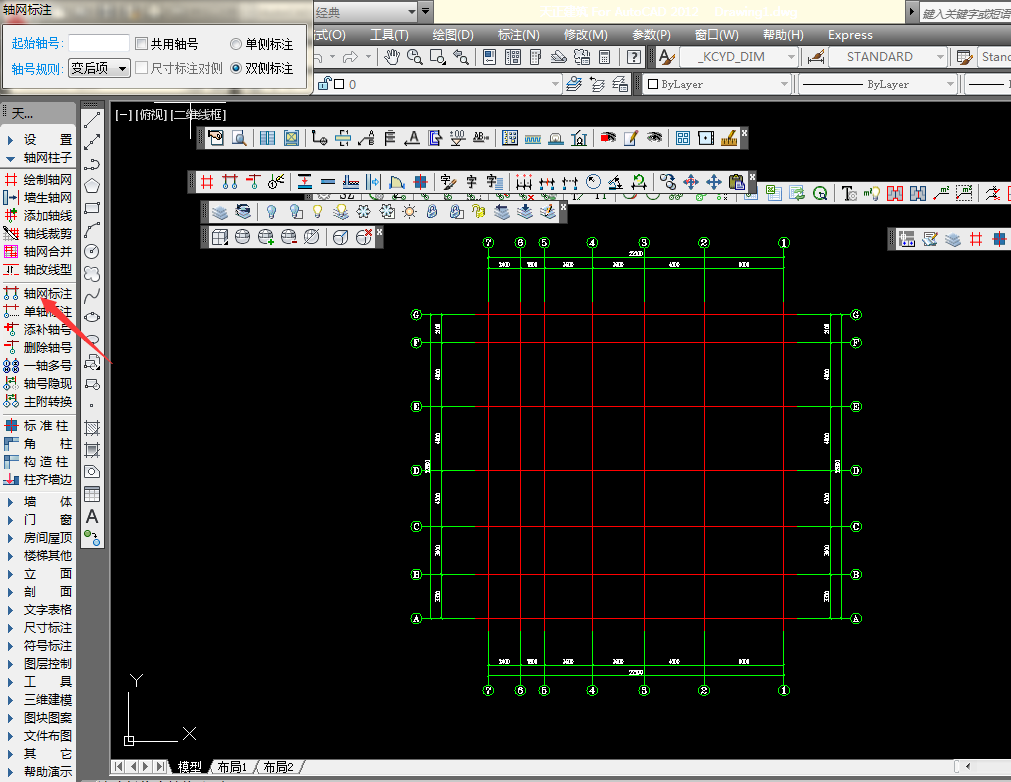Viewport: 1011px width, 782px height.
Task: Click inside the 起始轴号 input field
Action: click(99, 43)
